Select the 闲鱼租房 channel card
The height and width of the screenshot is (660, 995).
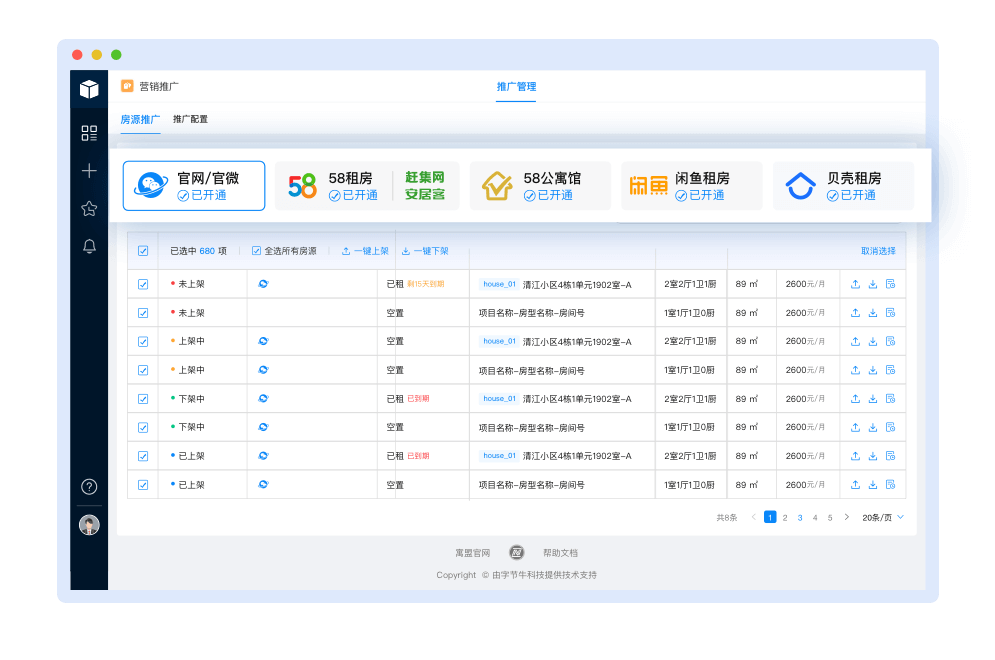(x=692, y=185)
